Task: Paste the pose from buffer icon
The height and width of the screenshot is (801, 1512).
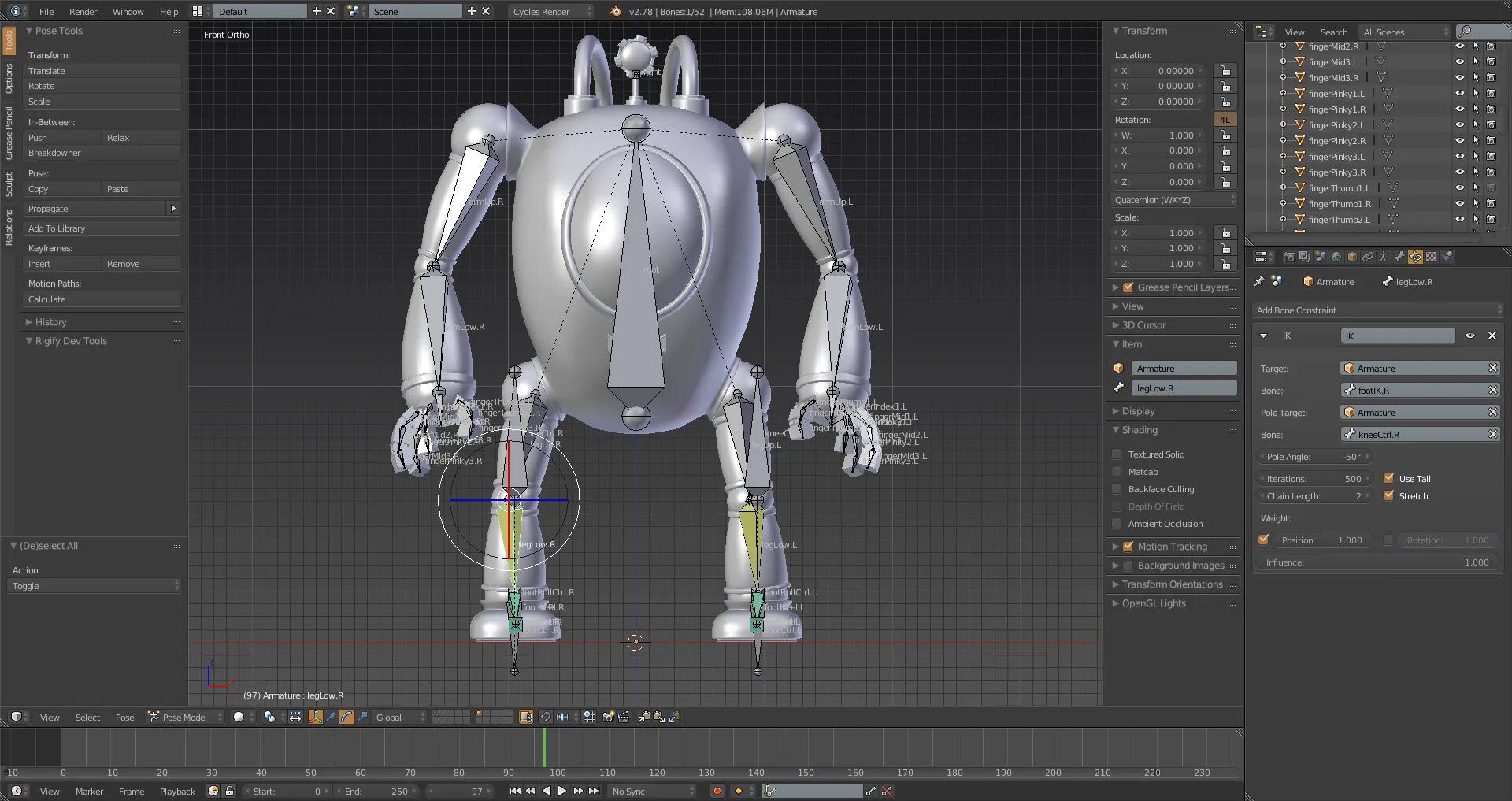Action: click(659, 717)
